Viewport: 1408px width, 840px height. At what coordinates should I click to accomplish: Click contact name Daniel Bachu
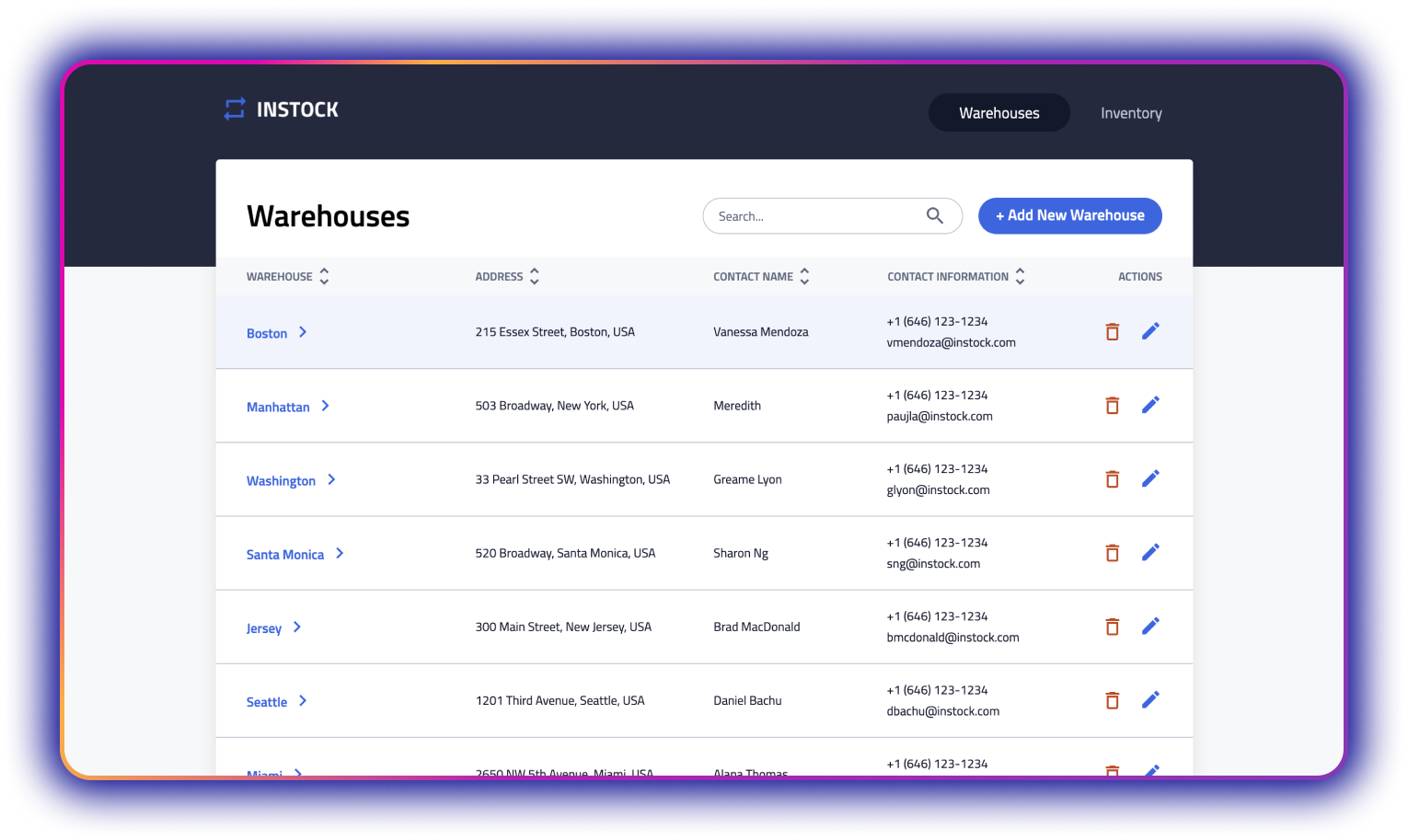[747, 700]
